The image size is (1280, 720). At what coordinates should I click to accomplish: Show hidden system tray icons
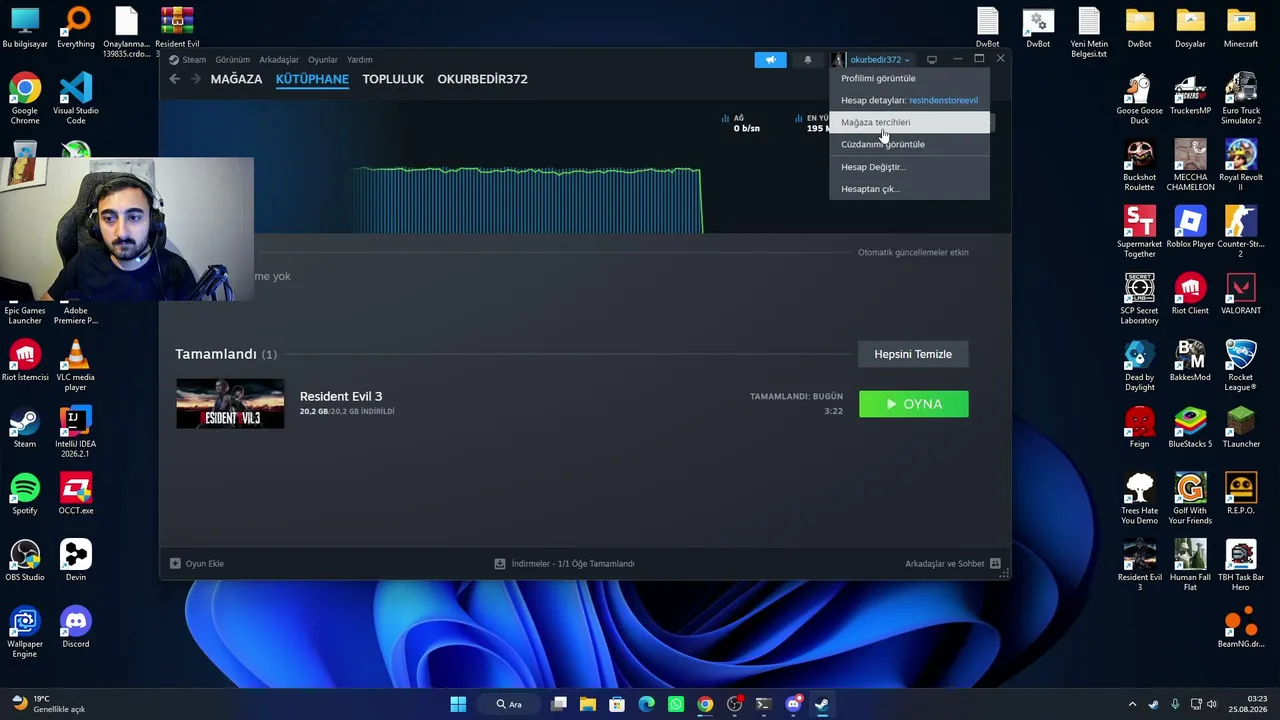coord(1132,704)
